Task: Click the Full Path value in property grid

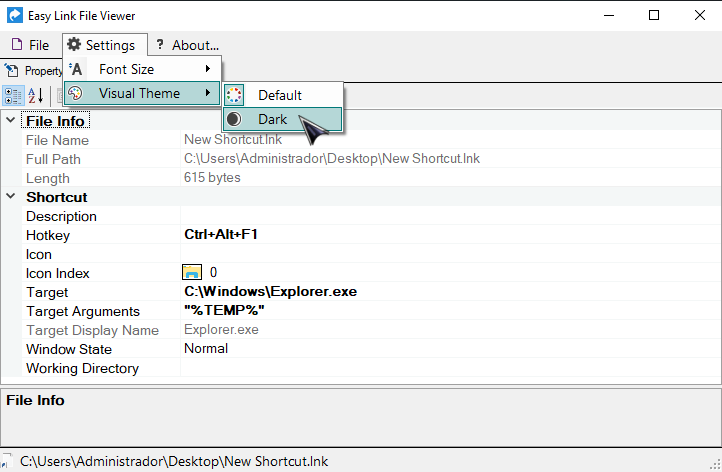Action: click(x=332, y=159)
